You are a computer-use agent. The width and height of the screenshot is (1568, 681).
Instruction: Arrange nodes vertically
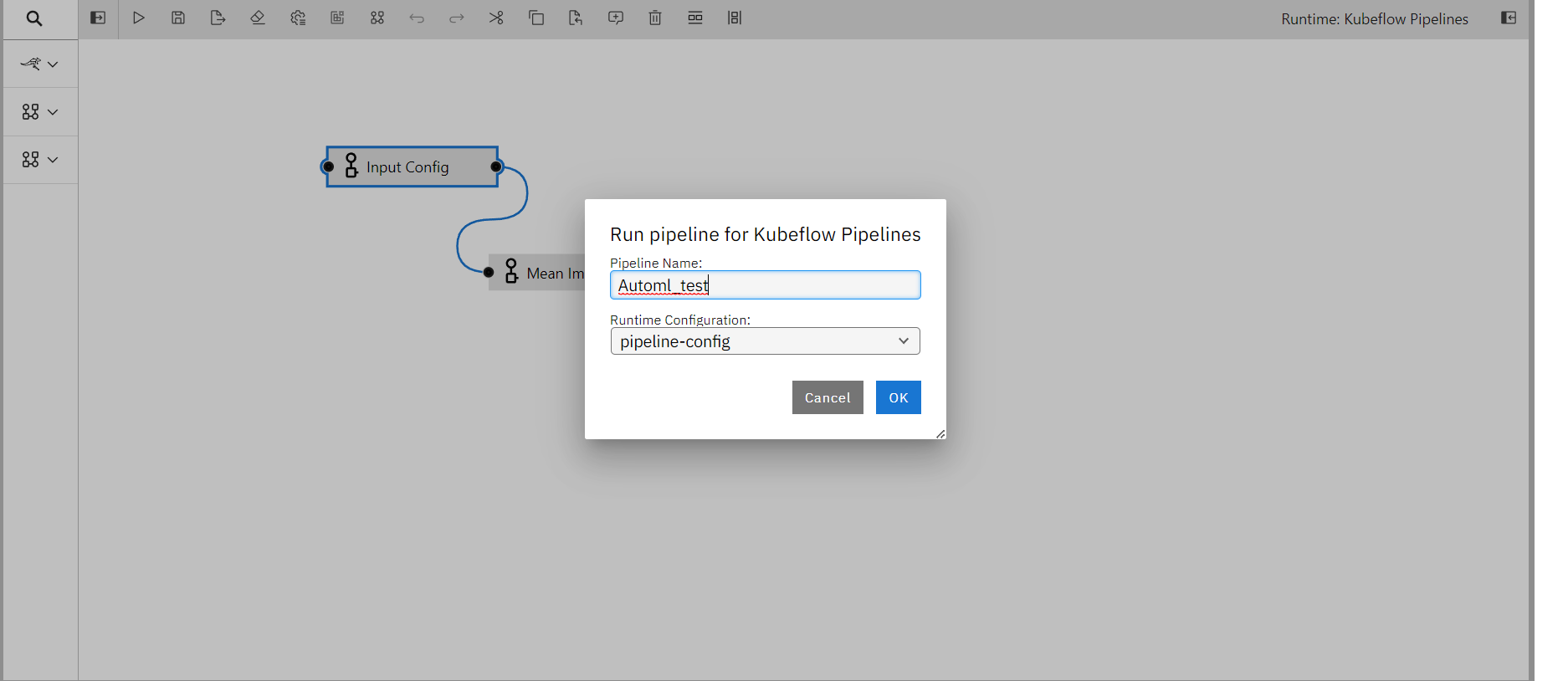tap(735, 18)
